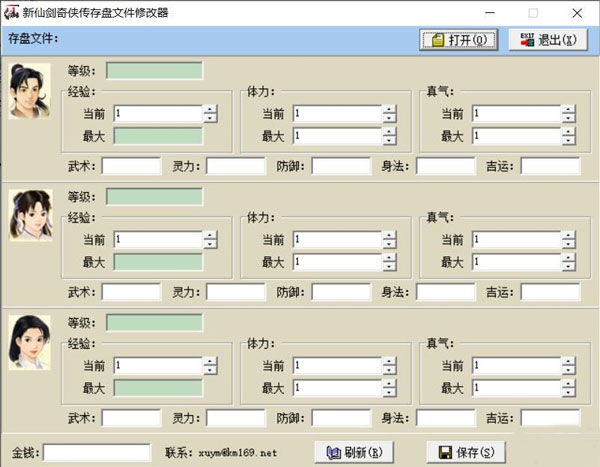
Task: Increase third character's current 真气 with up arrow
Action: click(x=568, y=361)
